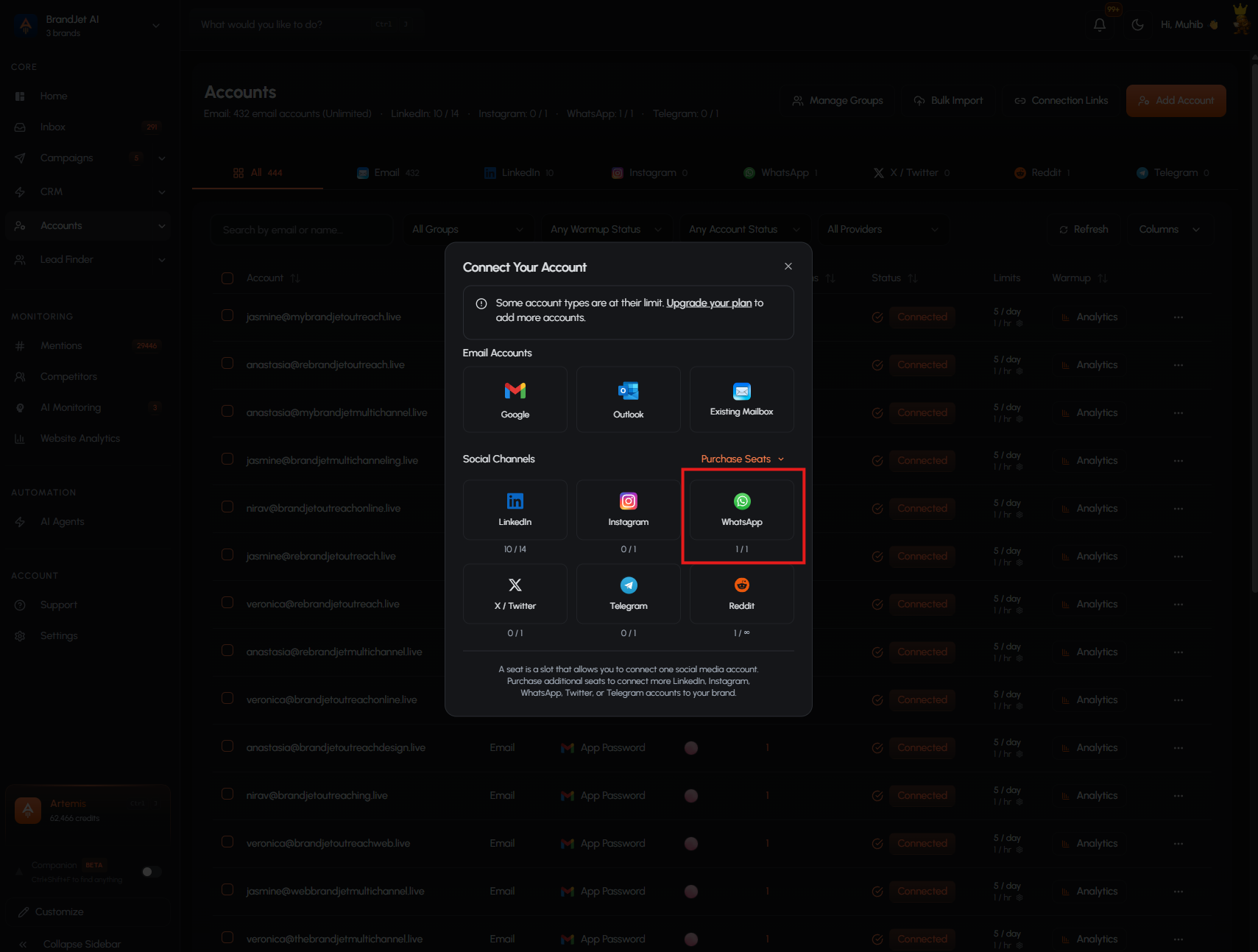This screenshot has width=1258, height=952.
Task: Select the Telegram channel tile
Action: pyautogui.click(x=628, y=593)
